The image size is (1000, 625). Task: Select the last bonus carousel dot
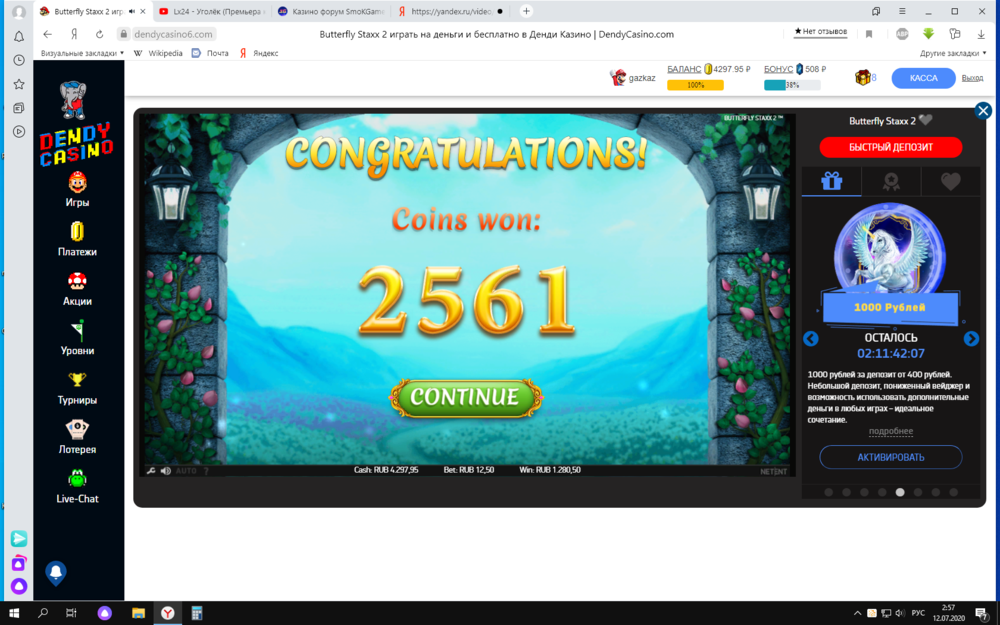[x=953, y=492]
